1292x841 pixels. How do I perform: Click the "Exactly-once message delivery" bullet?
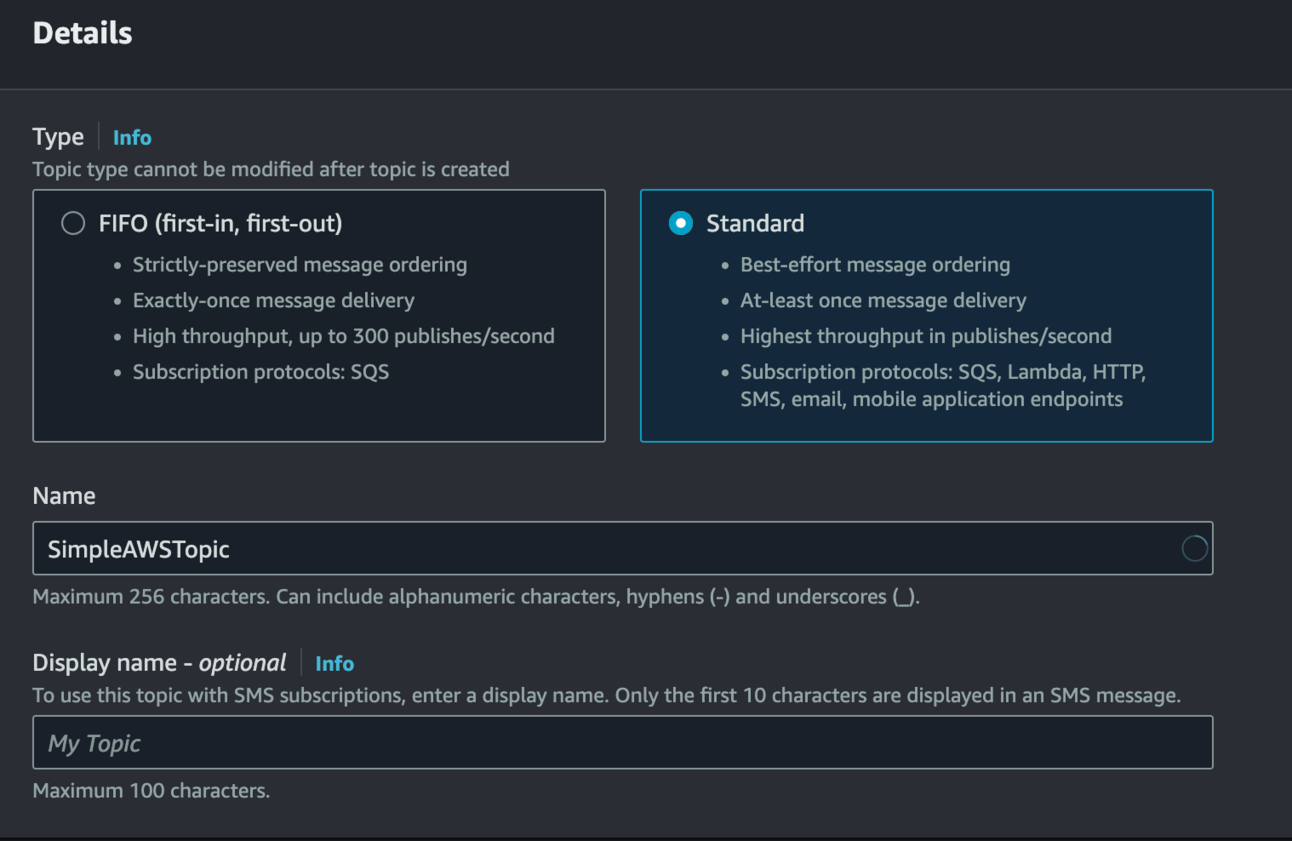[x=273, y=300]
